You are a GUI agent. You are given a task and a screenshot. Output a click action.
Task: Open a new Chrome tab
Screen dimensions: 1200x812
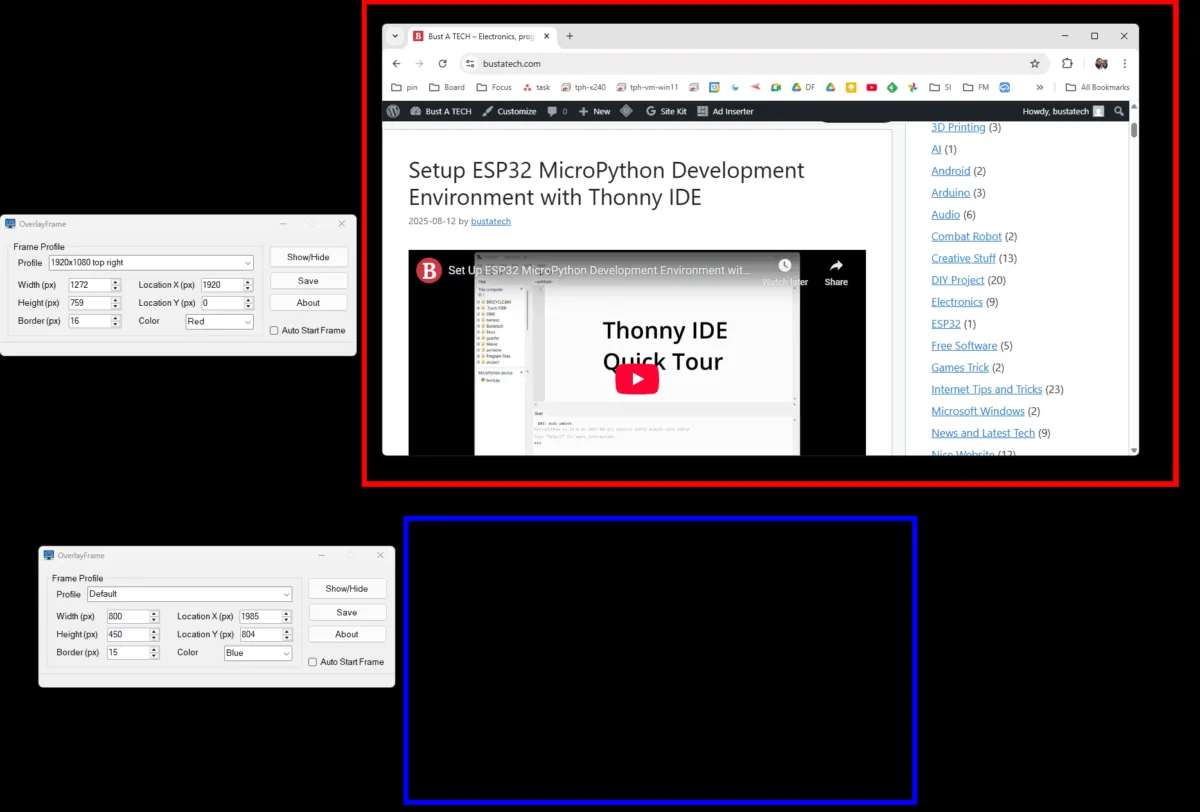[x=570, y=36]
